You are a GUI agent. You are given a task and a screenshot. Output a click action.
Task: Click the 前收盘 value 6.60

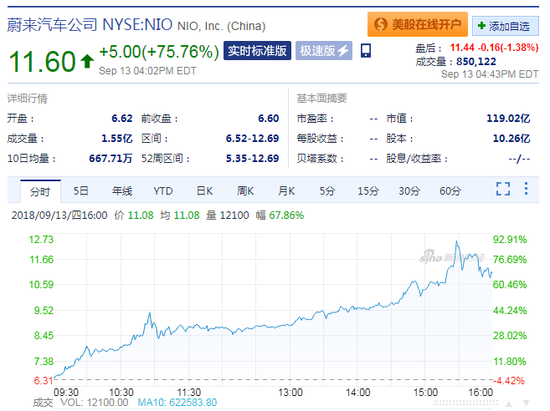click(x=269, y=119)
